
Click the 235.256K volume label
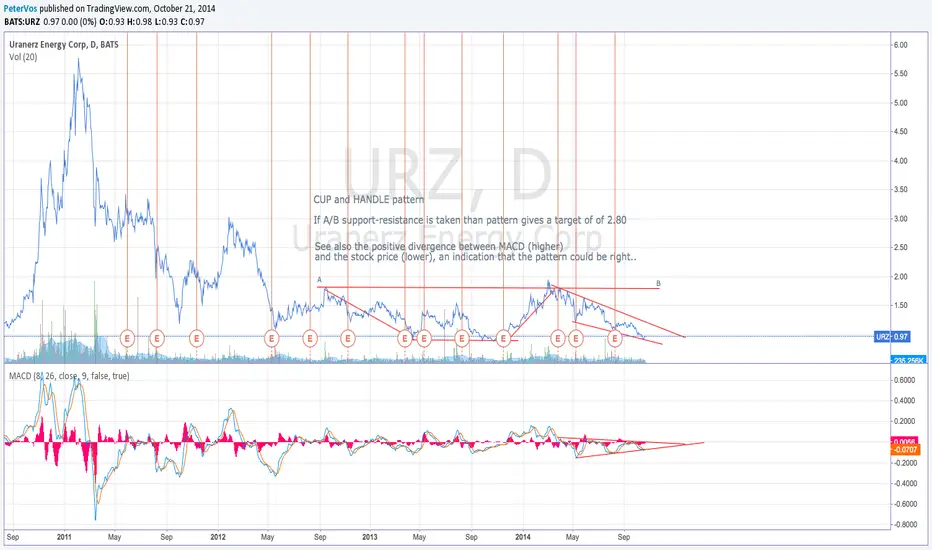pos(908,360)
